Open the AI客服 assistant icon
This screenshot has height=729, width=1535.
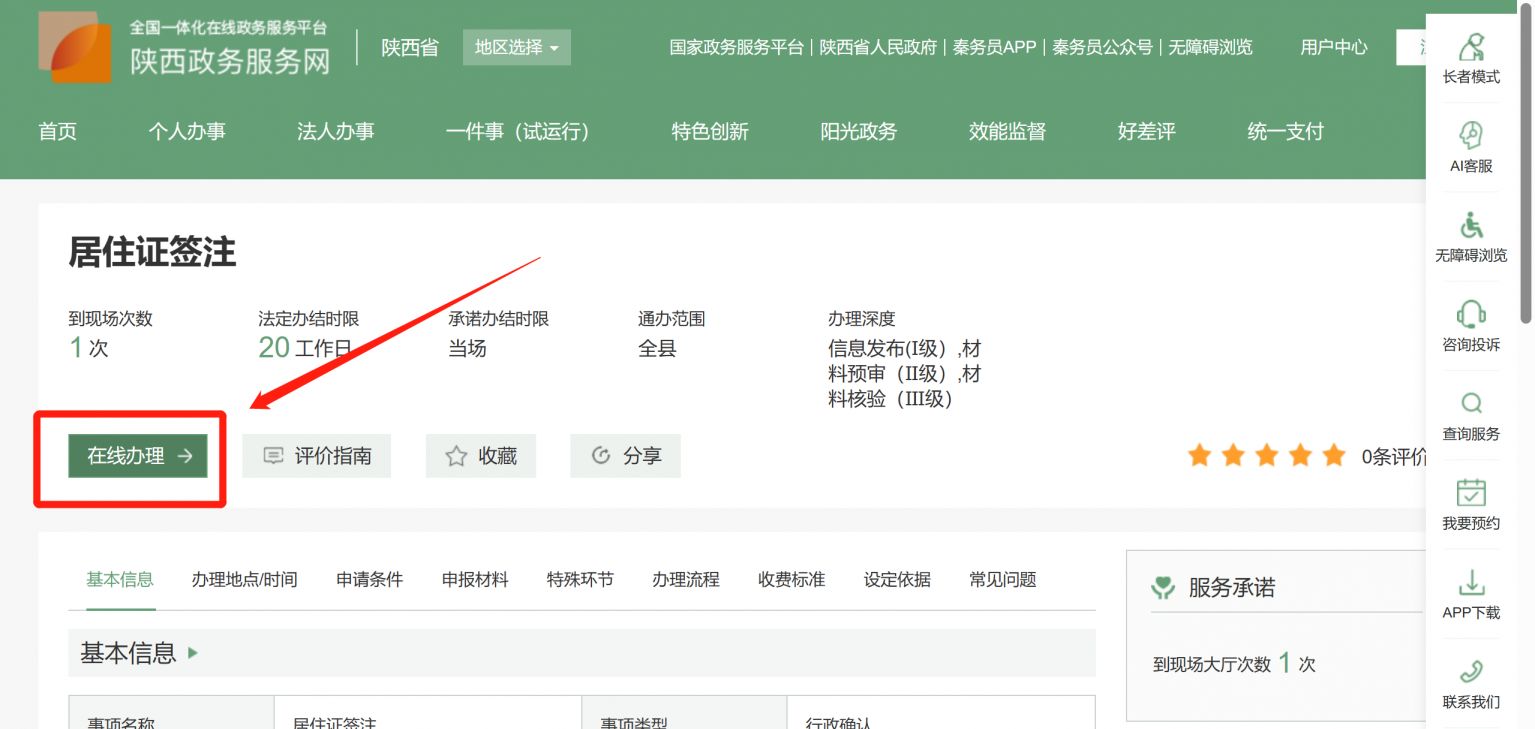pyautogui.click(x=1471, y=136)
